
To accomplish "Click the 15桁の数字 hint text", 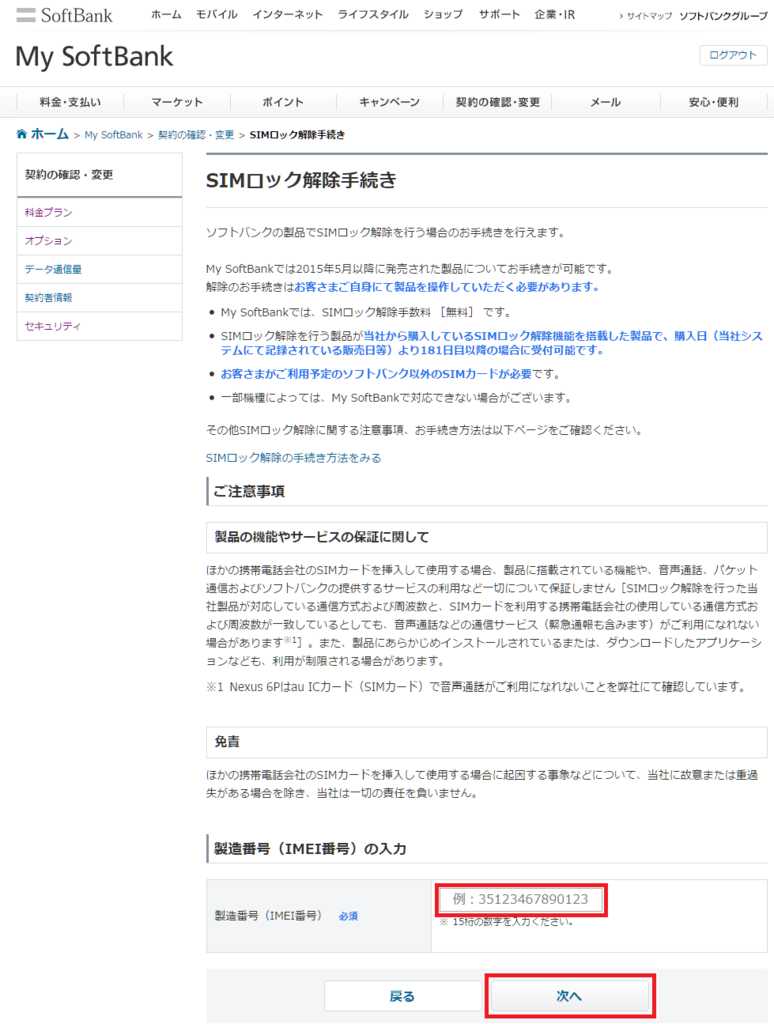I will (x=506, y=922).
